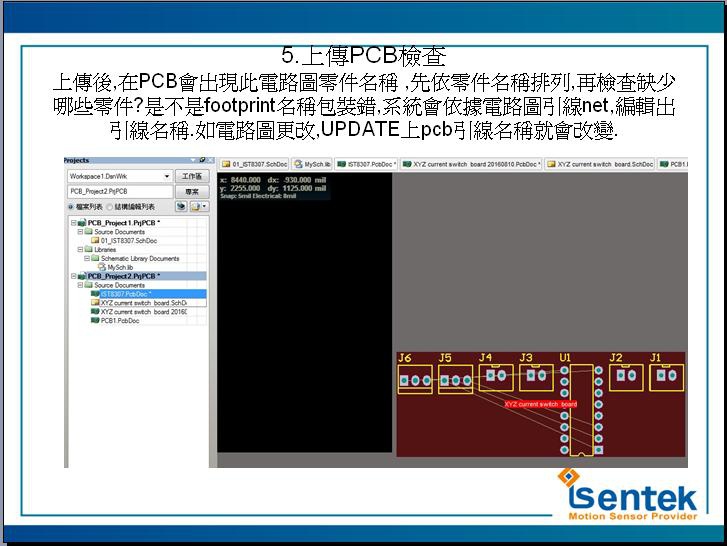Select PCB1.PcbDoc in project tree
Image resolution: width=727 pixels, height=546 pixels.
(x=120, y=321)
